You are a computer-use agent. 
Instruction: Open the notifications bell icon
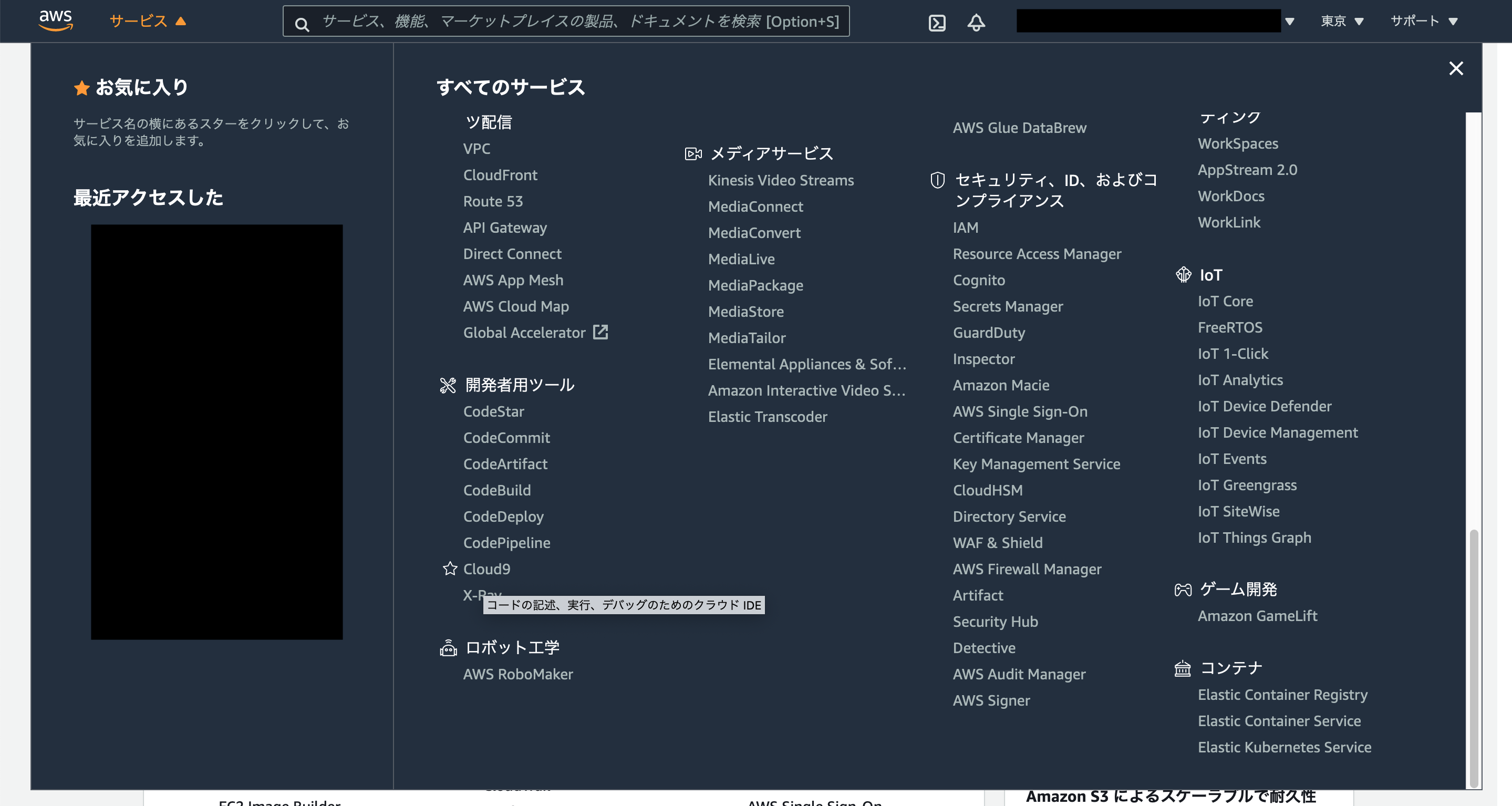point(976,22)
